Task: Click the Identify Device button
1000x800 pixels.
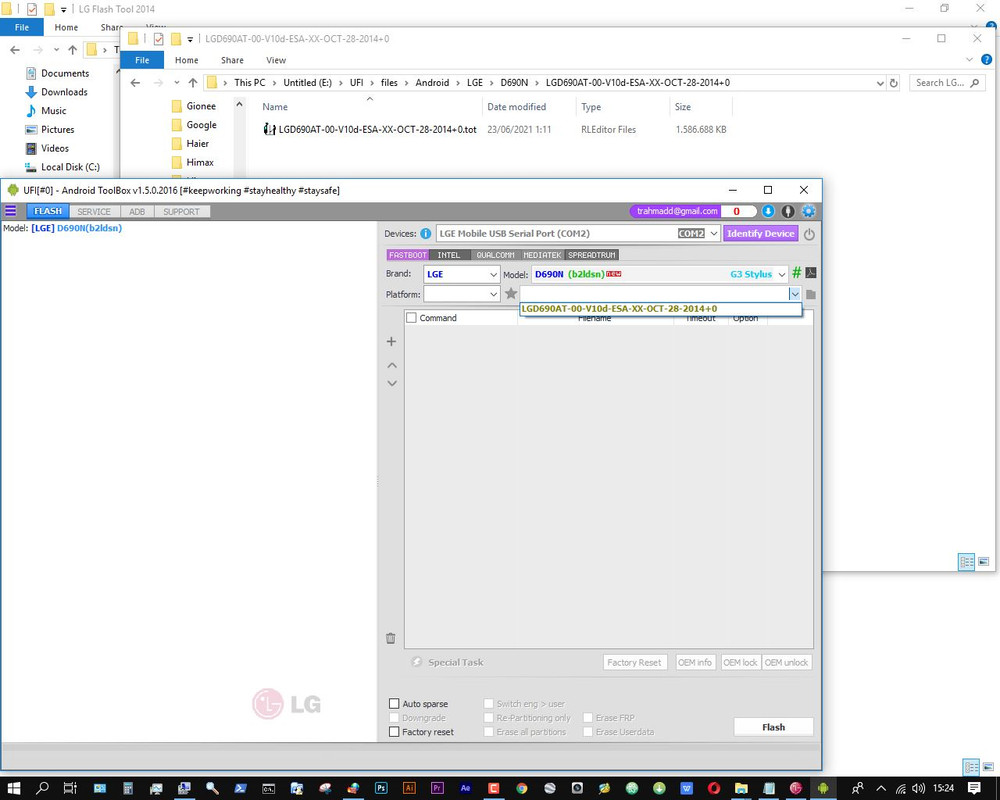Action: point(760,233)
